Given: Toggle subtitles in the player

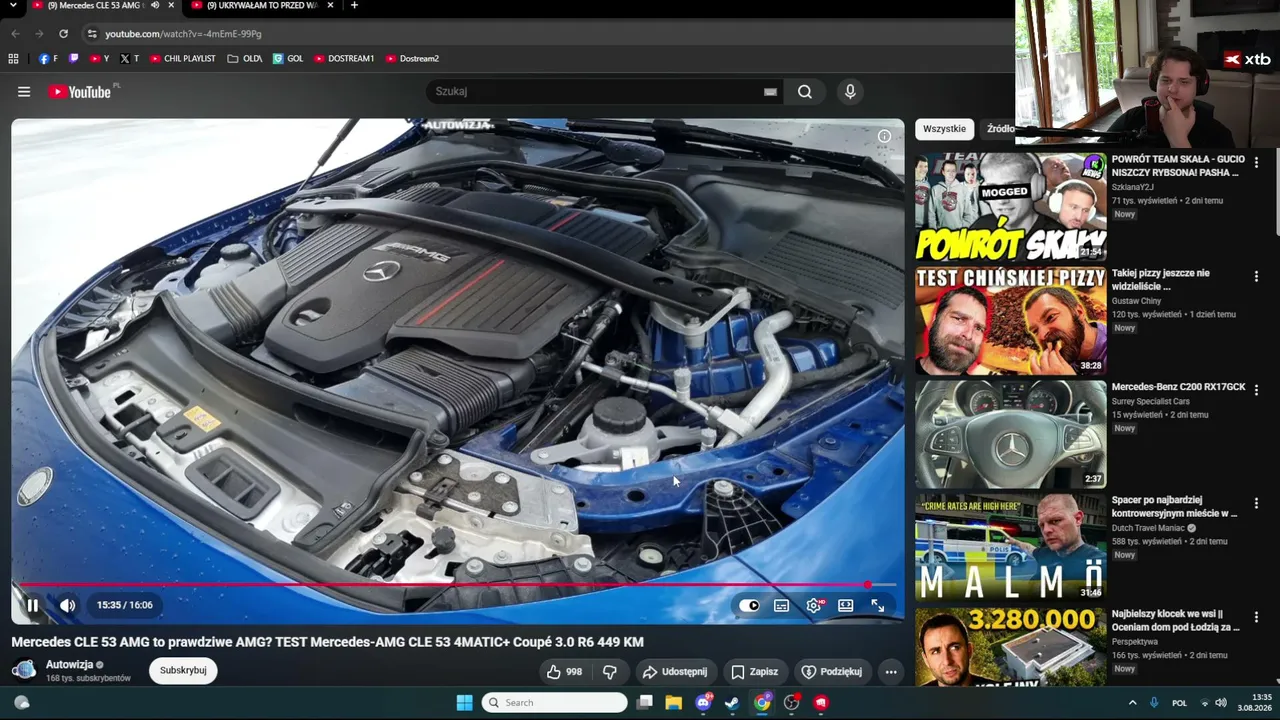Looking at the screenshot, I should click(x=782, y=605).
